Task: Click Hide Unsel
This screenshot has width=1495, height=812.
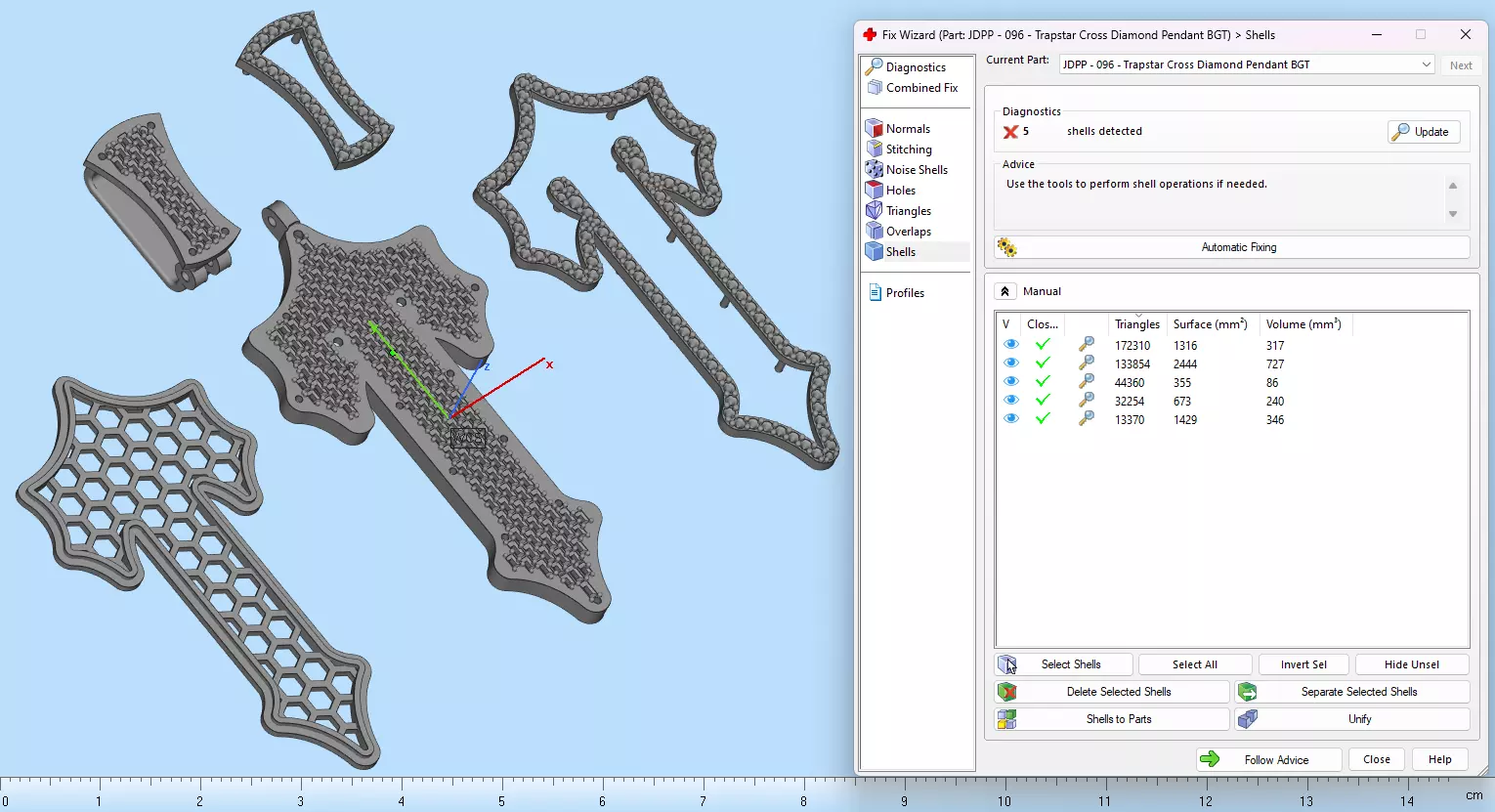Action: click(1412, 664)
